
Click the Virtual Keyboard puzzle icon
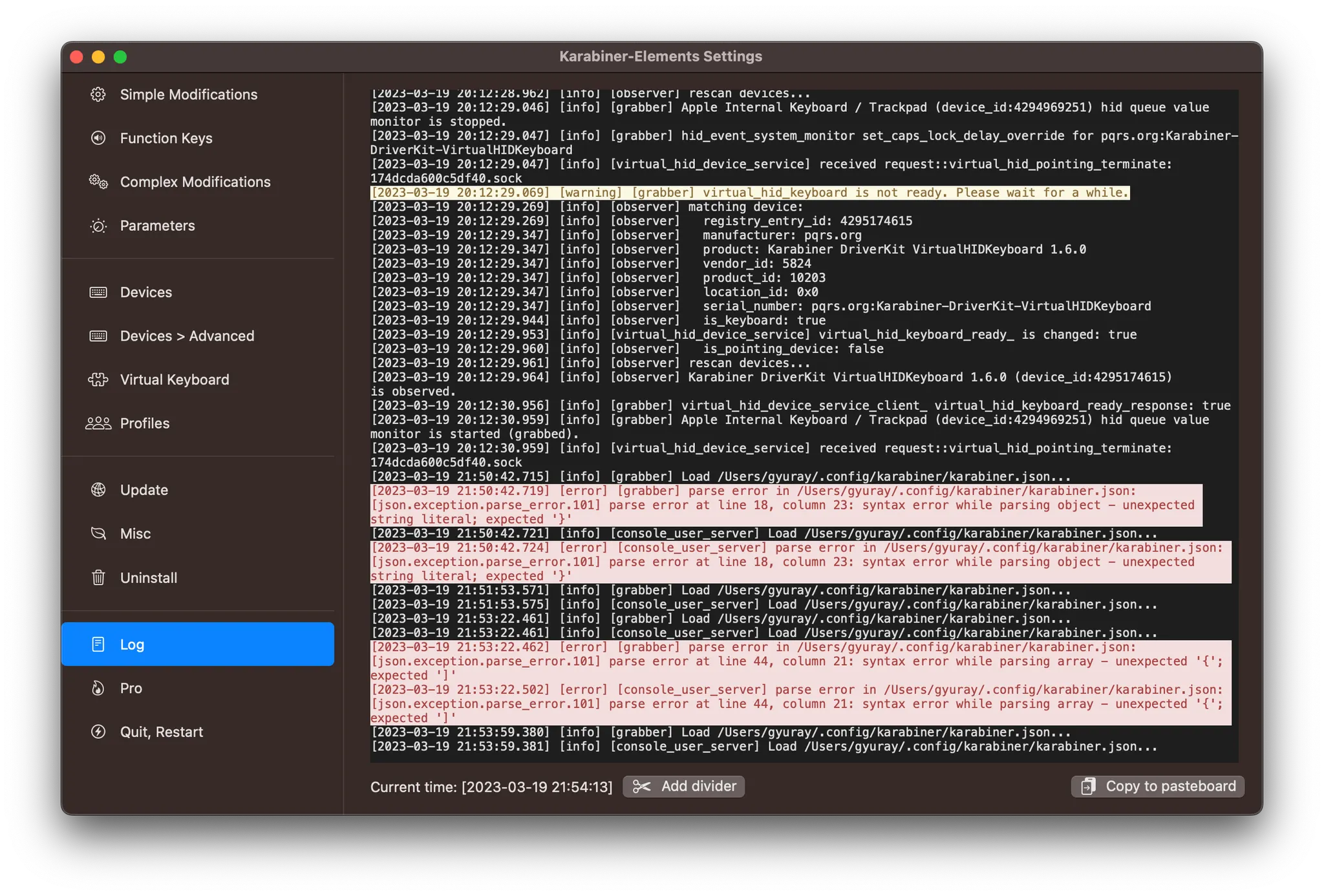[98, 379]
